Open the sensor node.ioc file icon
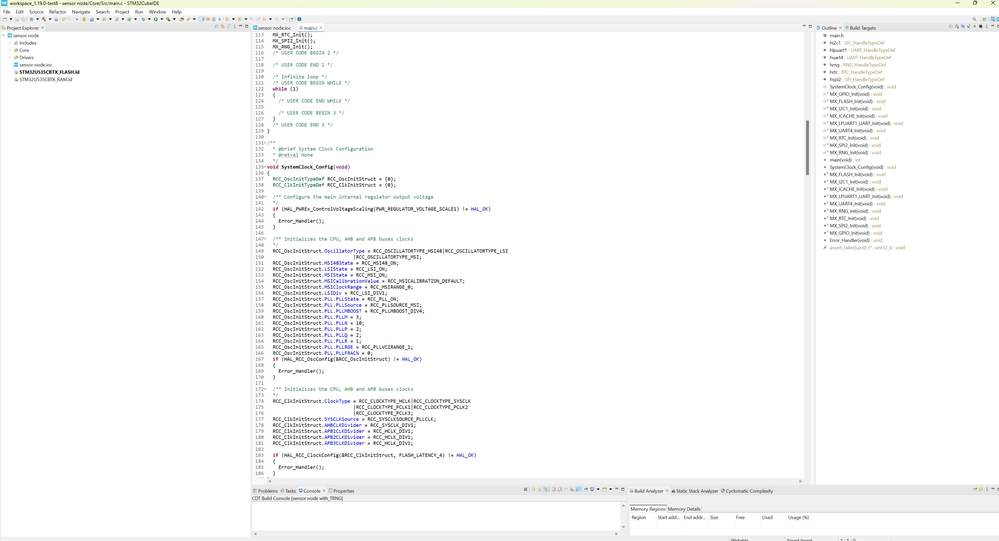Screen dimensions: 999x541 point(16,65)
